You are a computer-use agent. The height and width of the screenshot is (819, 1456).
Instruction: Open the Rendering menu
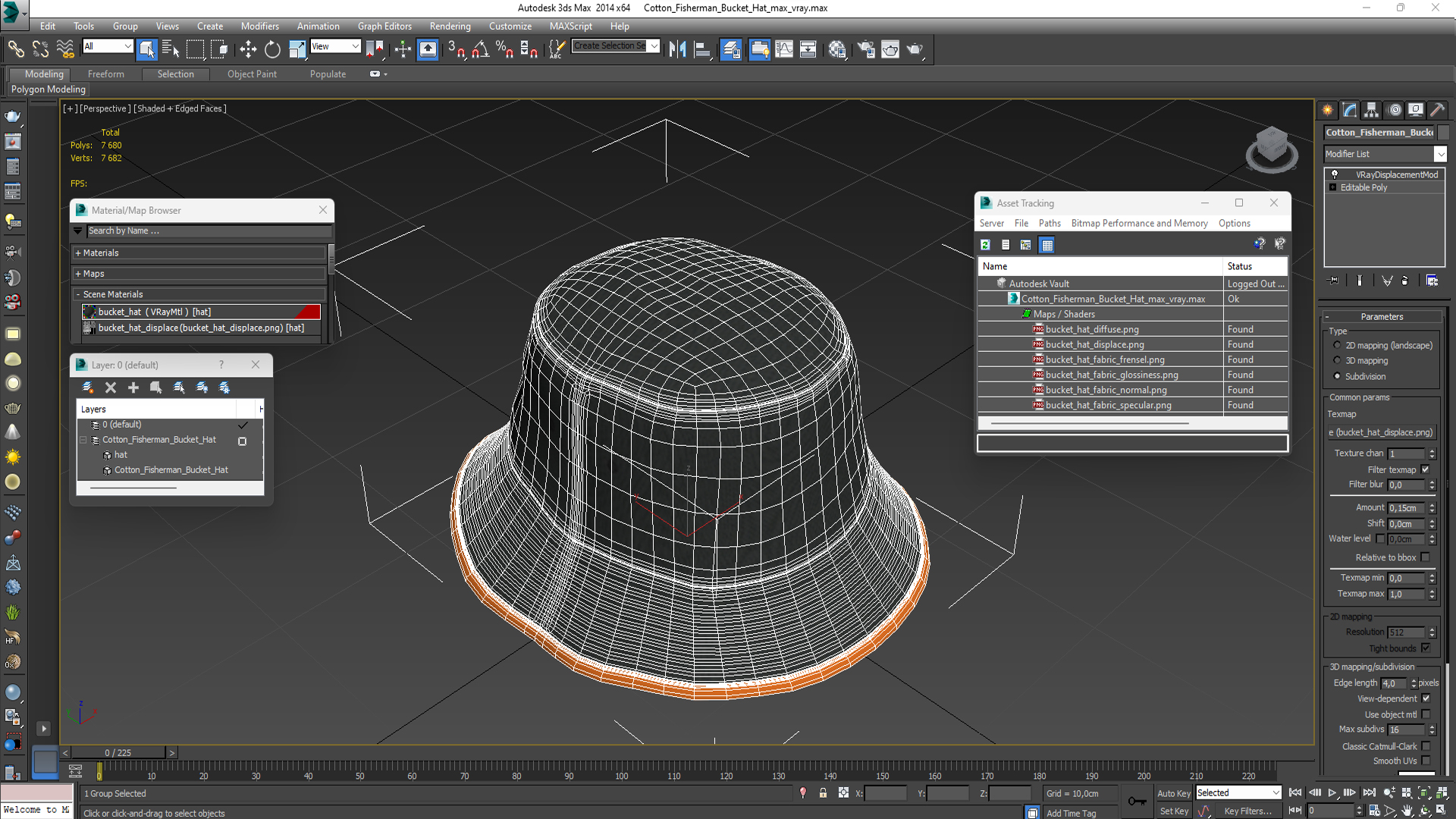pos(450,26)
